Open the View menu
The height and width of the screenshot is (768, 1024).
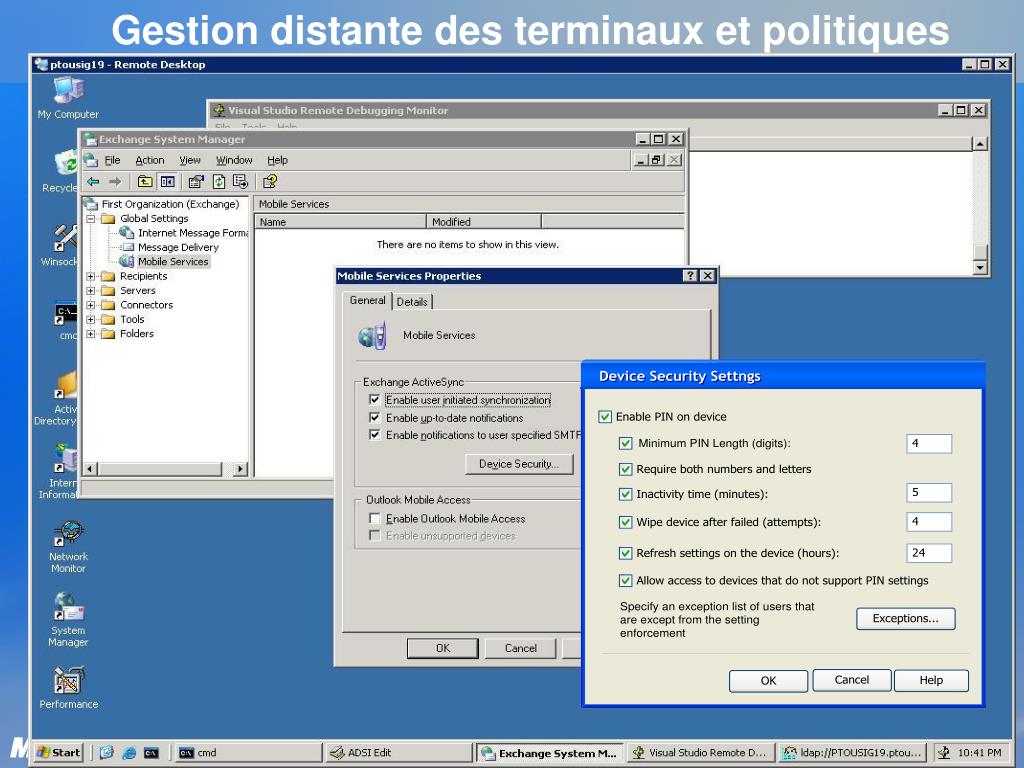point(190,160)
